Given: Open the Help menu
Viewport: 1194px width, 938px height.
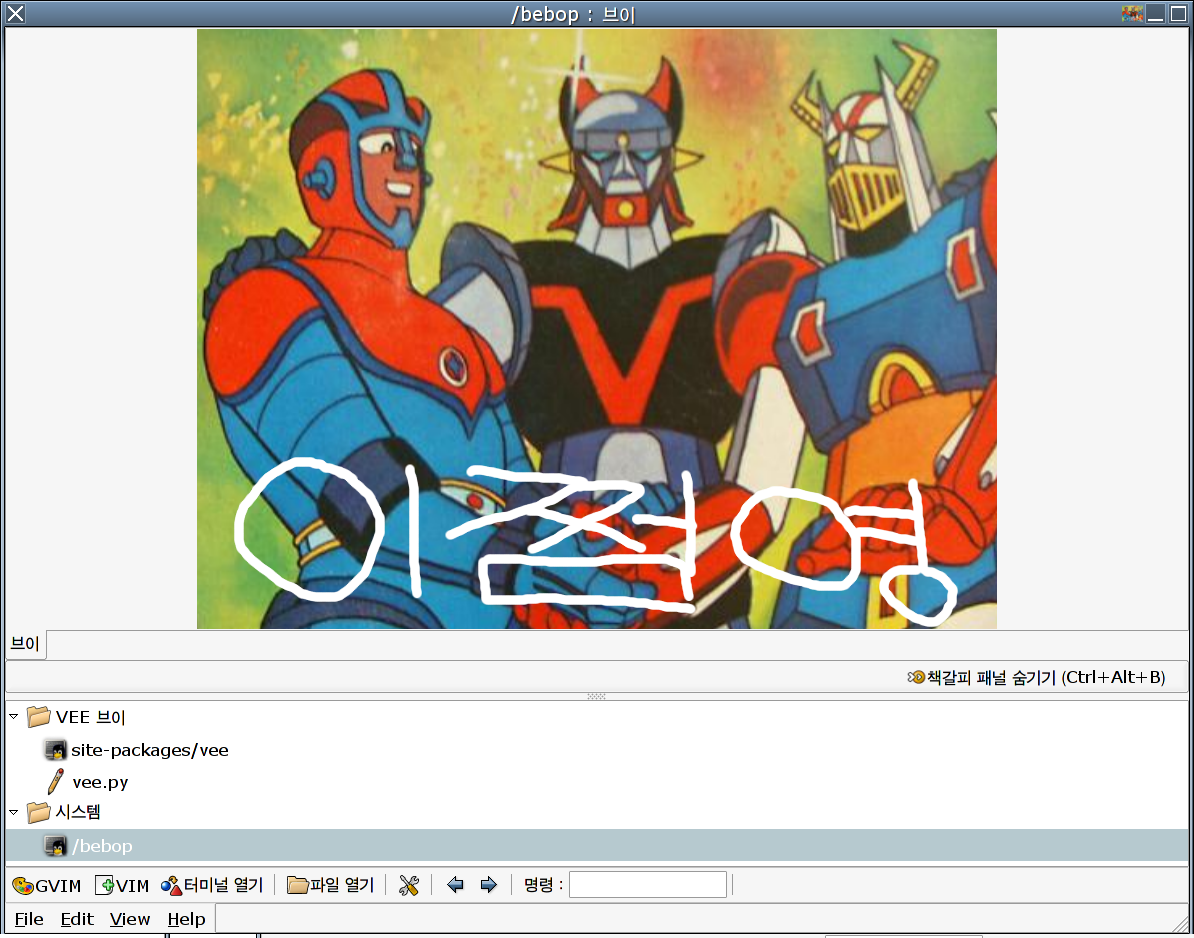Looking at the screenshot, I should point(186,919).
